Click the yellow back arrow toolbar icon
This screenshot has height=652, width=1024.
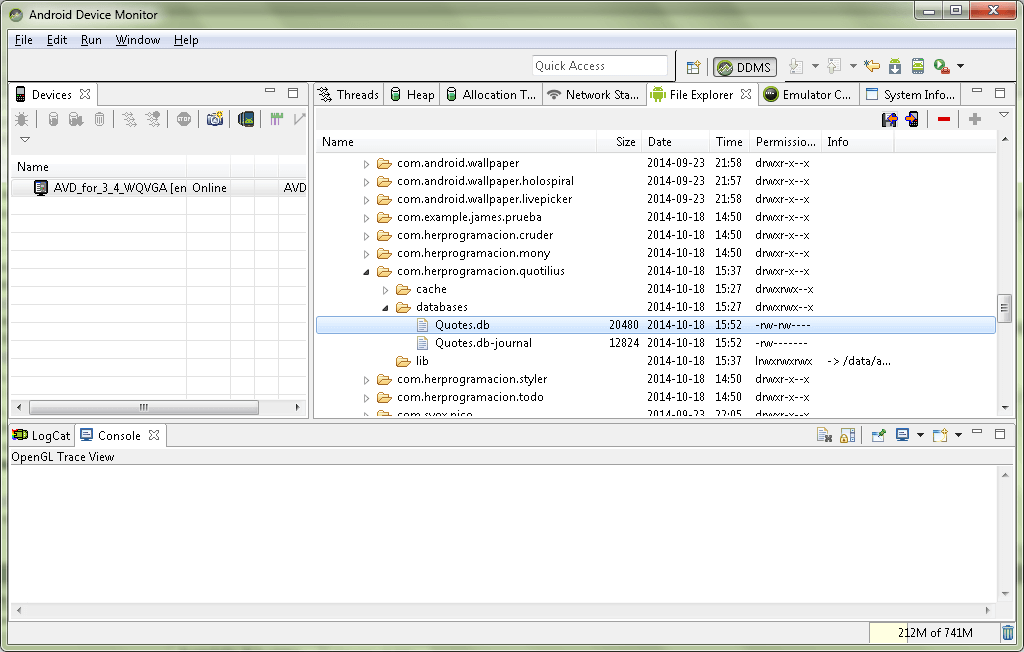[872, 66]
